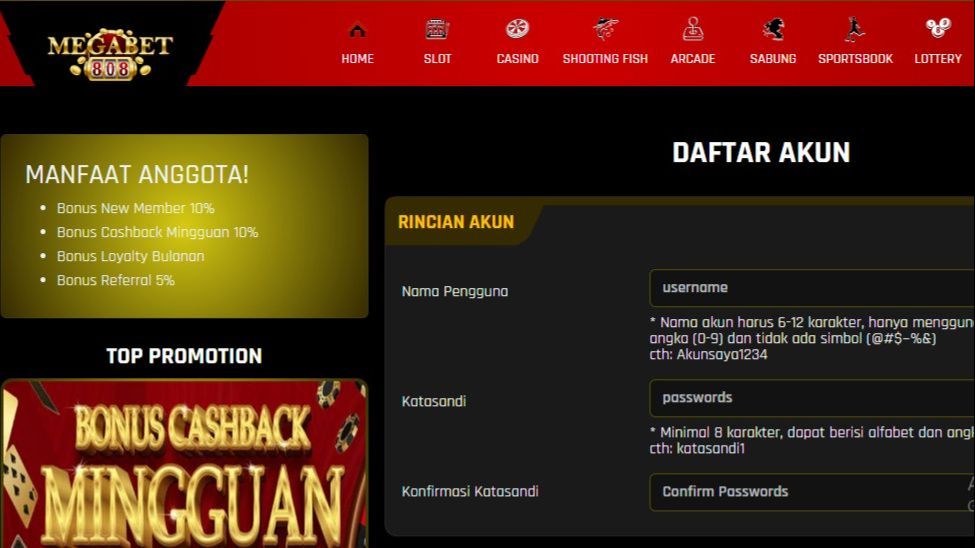Click 'Bonus Cashback Mingguan 10%' list item

(x=157, y=232)
